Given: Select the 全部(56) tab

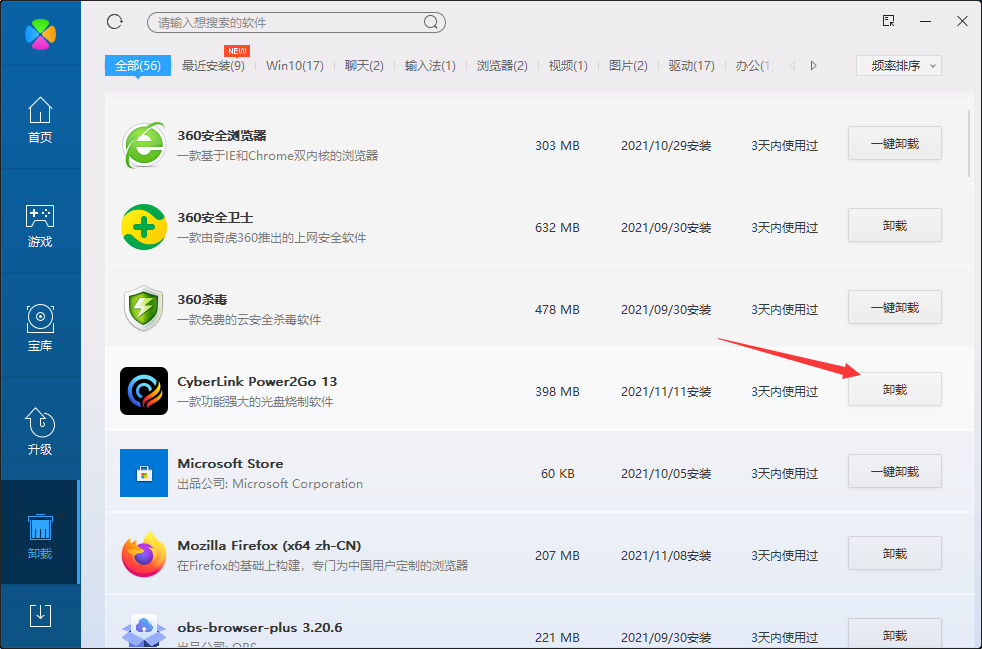Looking at the screenshot, I should (x=138, y=66).
